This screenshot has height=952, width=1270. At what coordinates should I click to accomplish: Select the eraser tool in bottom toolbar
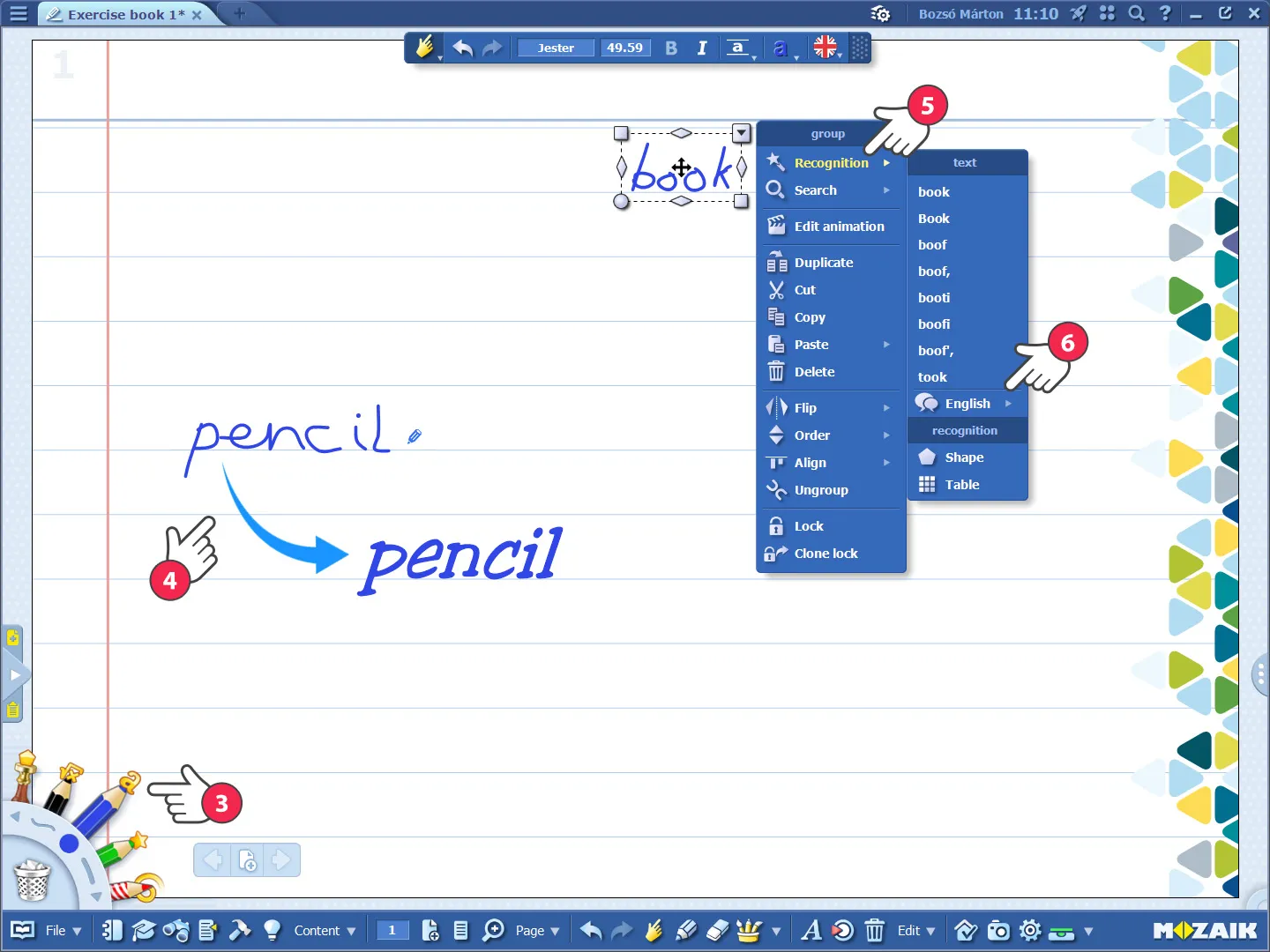coord(718,931)
